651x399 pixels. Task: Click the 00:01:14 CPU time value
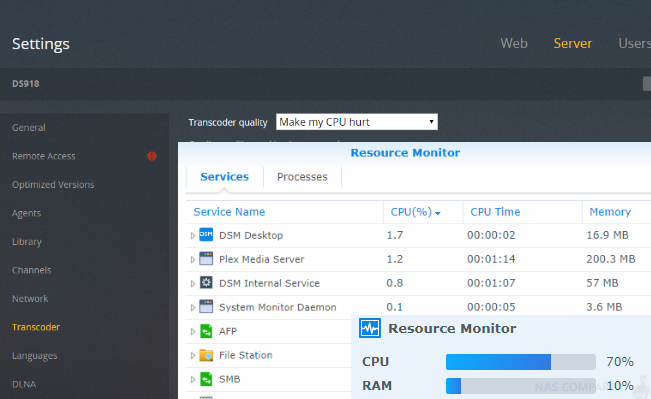click(x=491, y=259)
